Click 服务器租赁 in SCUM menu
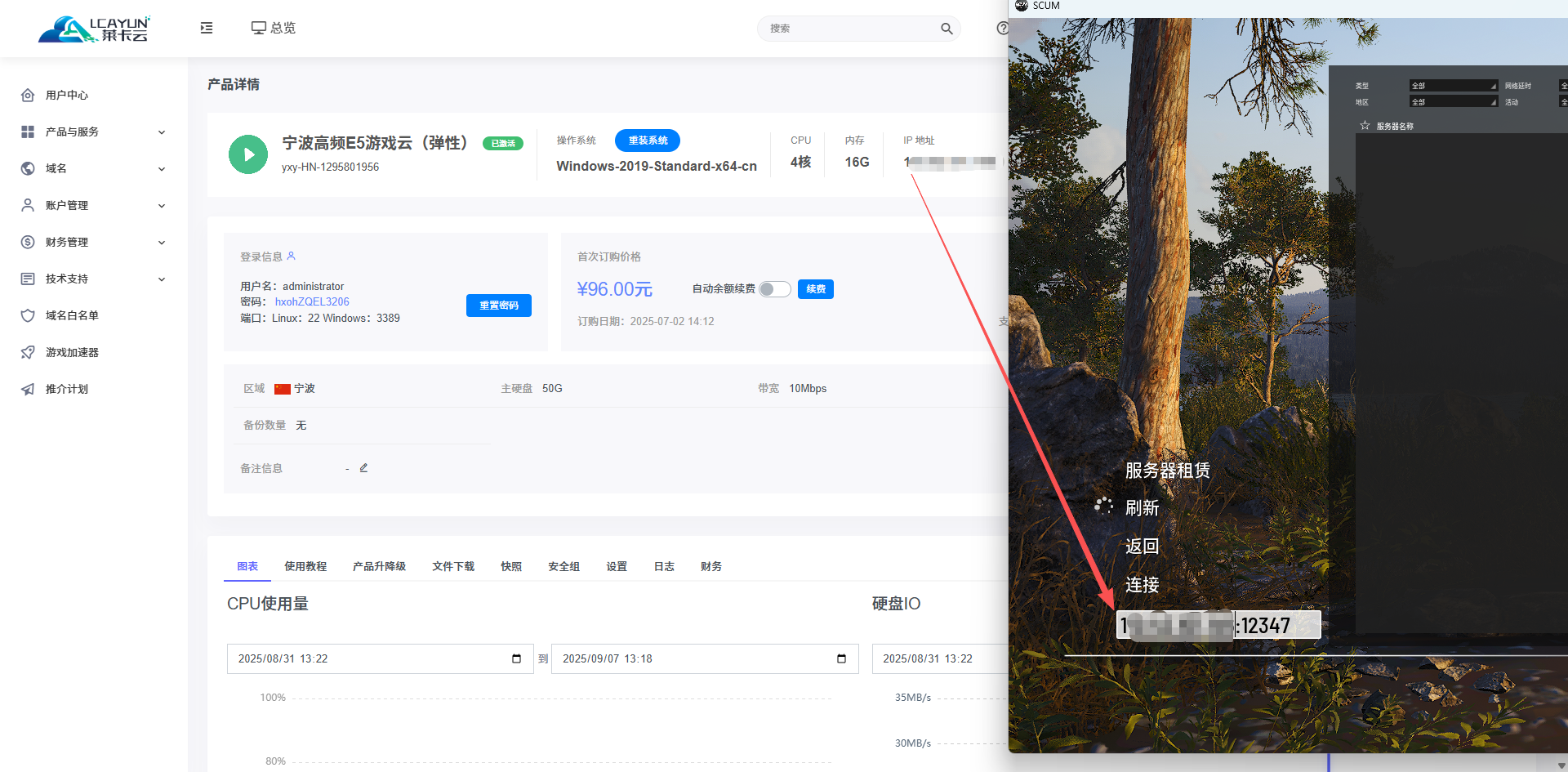 pos(1168,471)
